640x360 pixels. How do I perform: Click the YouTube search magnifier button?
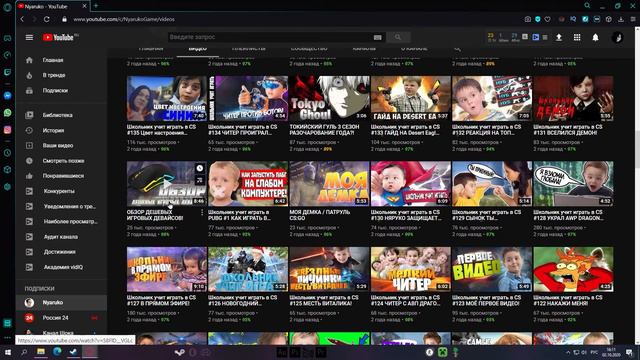point(398,37)
